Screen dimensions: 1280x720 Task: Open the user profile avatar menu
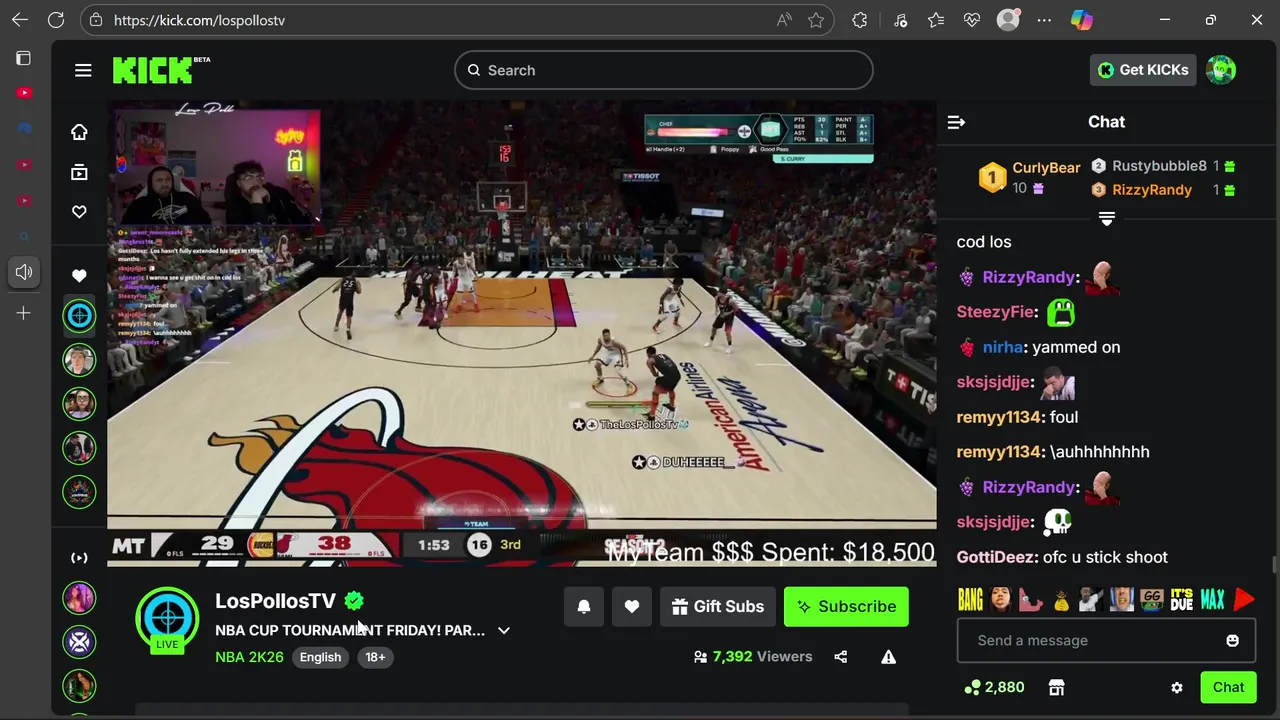tap(1221, 70)
